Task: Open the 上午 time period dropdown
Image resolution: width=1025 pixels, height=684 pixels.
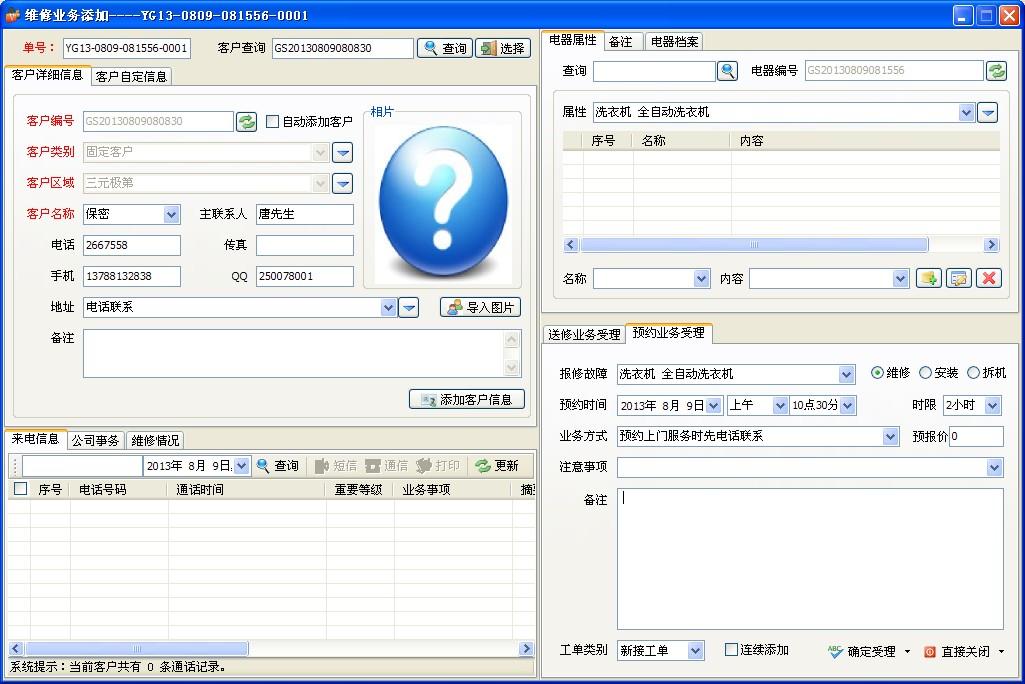Action: 780,406
